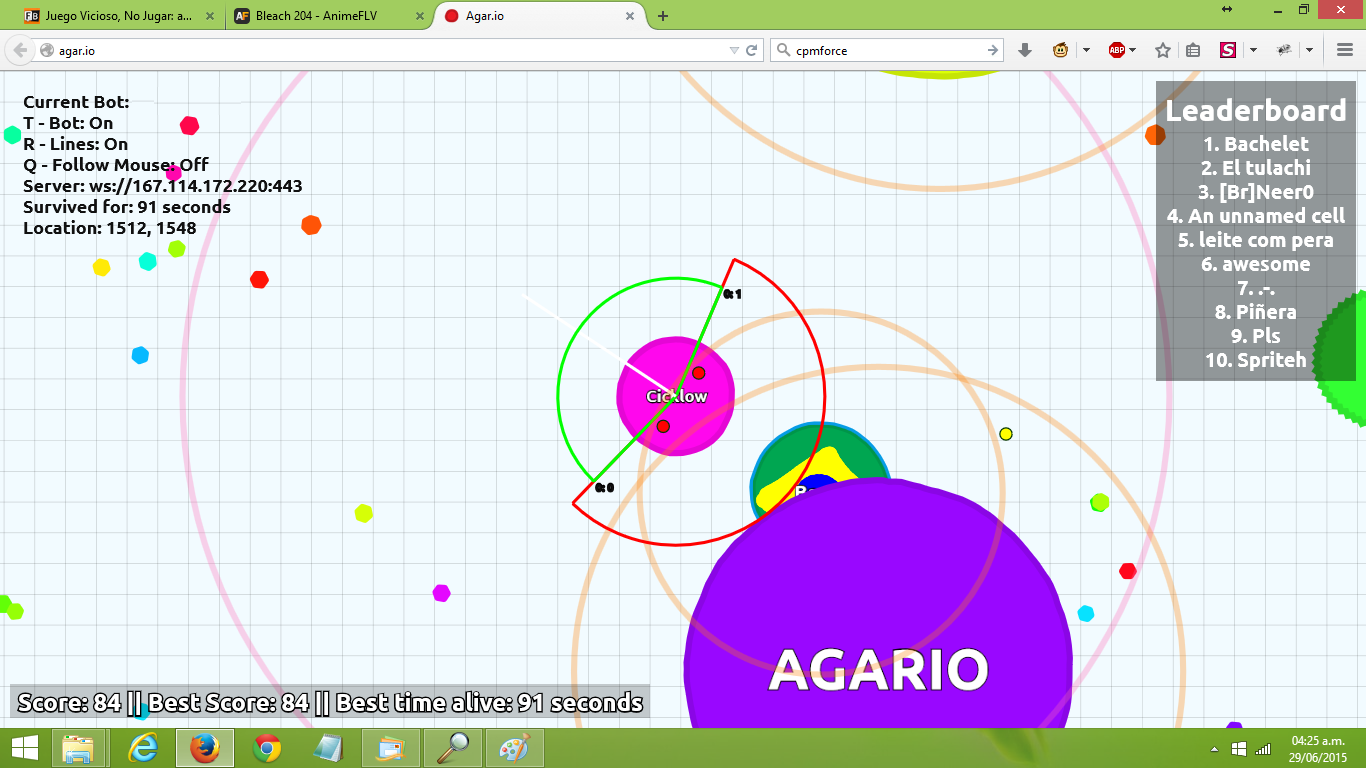Go back with the browser back arrow
Image resolution: width=1366 pixels, height=768 pixels.
point(20,50)
